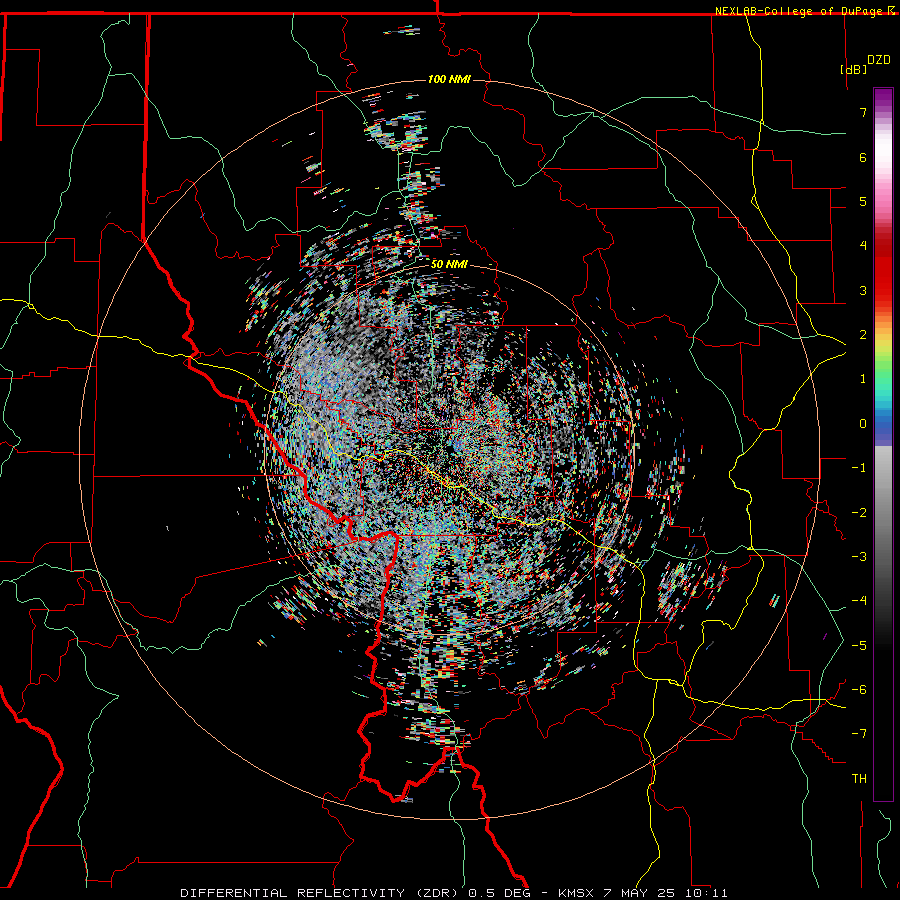Select the 1 value on the color scale
Screen dimensions: 900x900
(x=863, y=379)
